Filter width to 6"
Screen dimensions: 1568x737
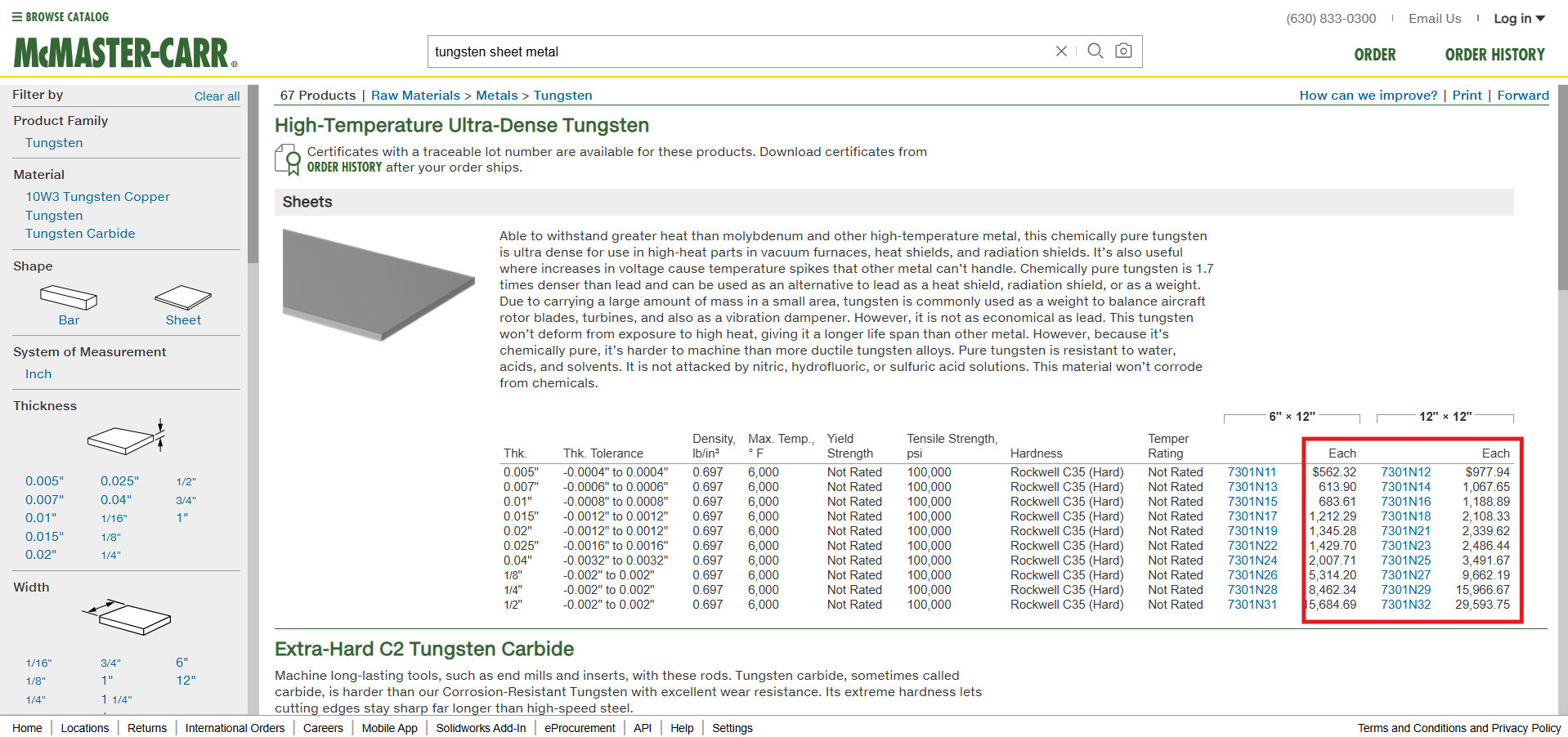coord(181,663)
